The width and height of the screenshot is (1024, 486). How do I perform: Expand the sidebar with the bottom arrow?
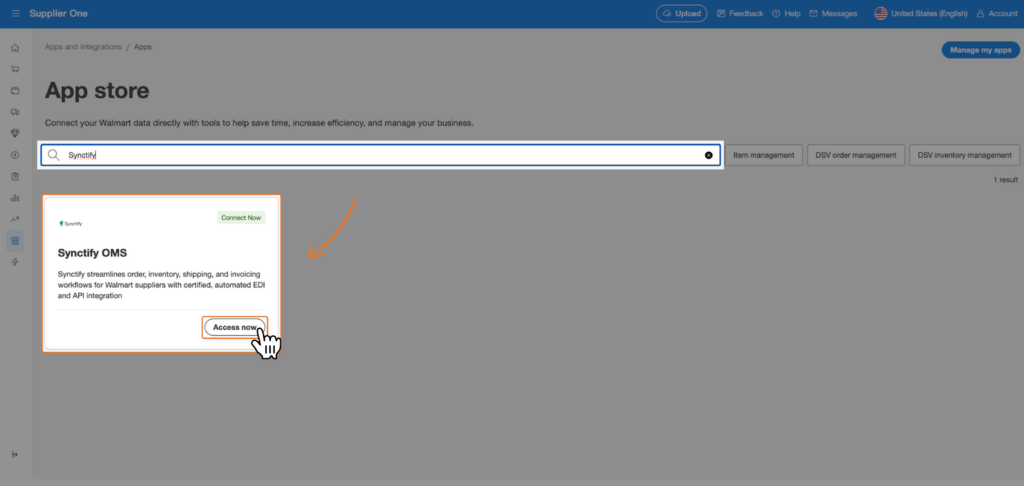coord(15,455)
